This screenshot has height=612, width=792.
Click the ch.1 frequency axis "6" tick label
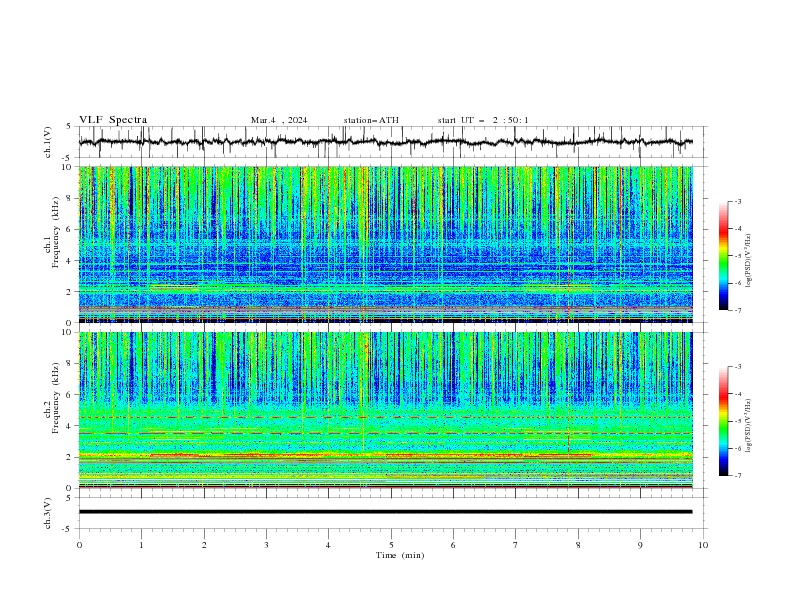coord(71,229)
